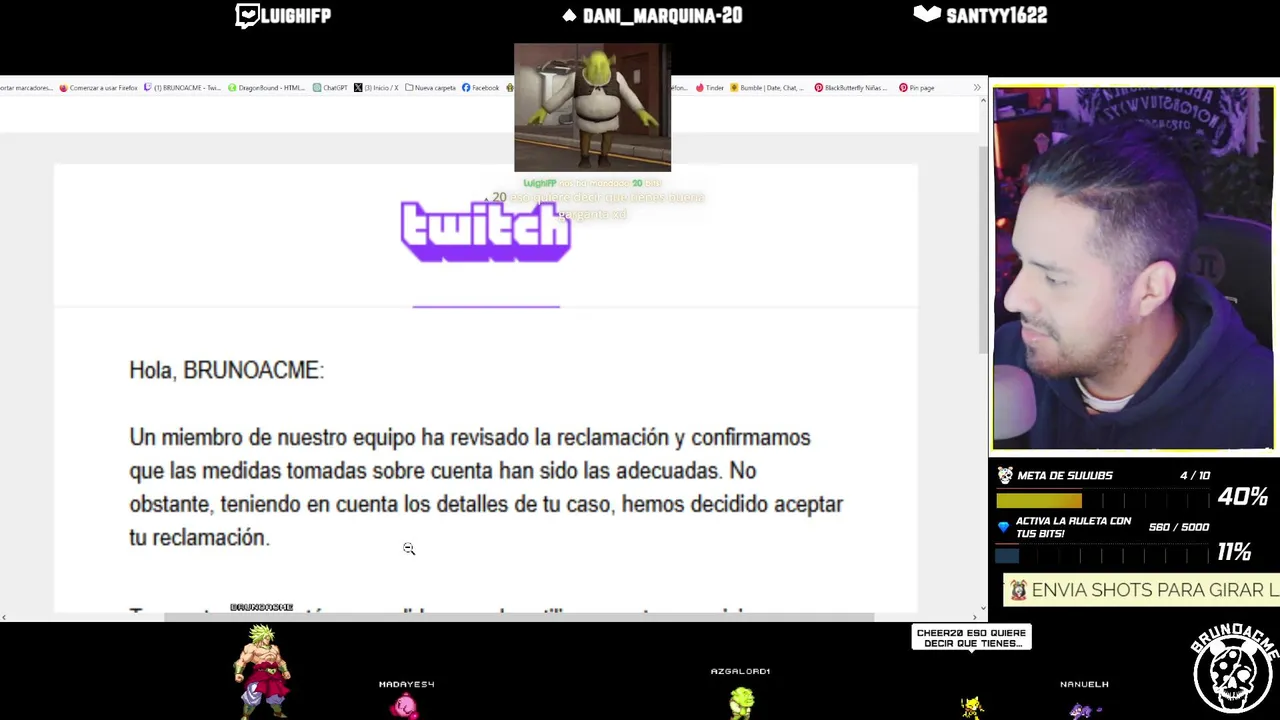
Task: Click the scroll left arrow at bottom
Action: point(5,617)
